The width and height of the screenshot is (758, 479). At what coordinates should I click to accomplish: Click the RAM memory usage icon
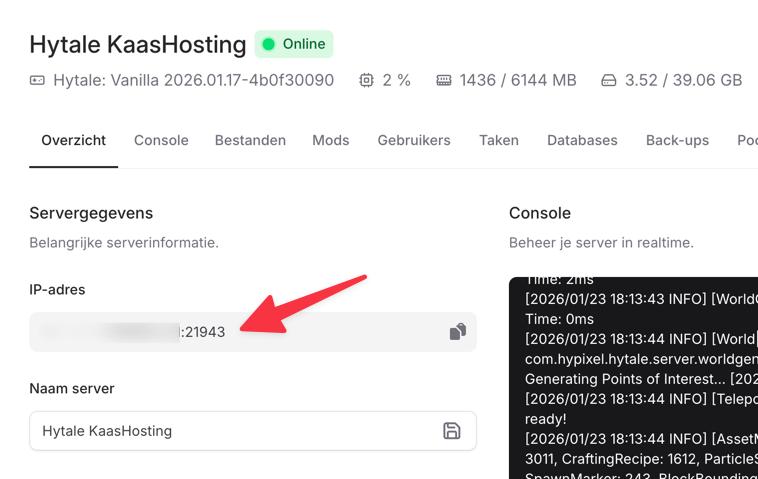[444, 80]
